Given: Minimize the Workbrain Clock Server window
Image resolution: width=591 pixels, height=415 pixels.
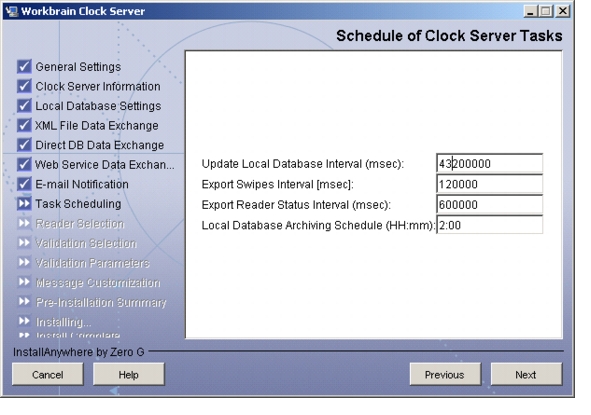Looking at the screenshot, I should tap(530, 11).
